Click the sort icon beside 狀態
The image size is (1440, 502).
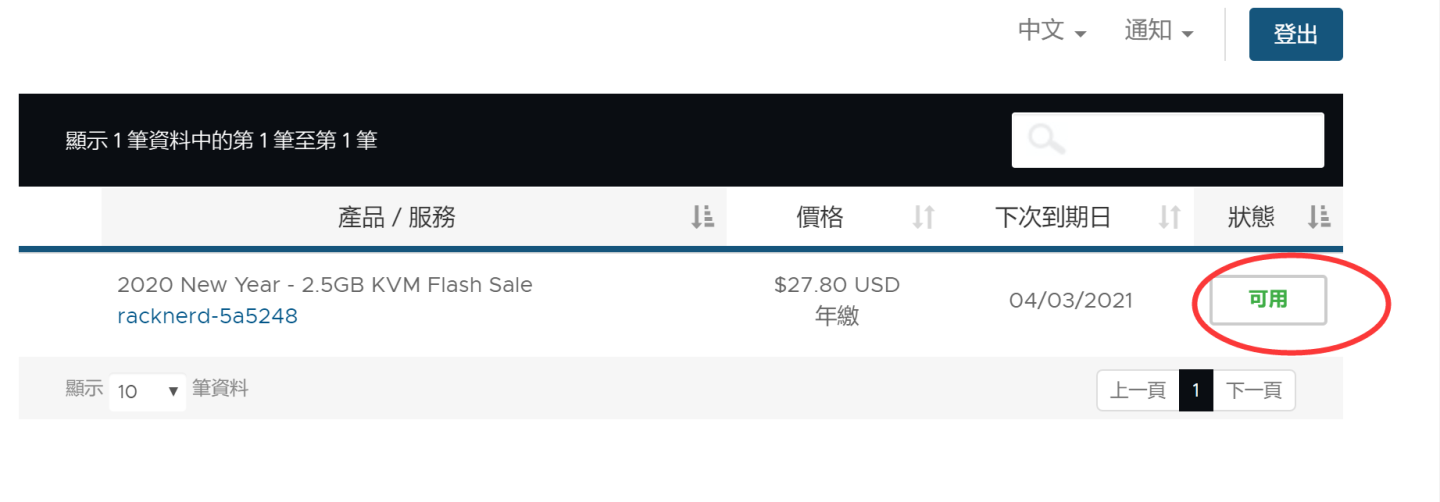point(1318,217)
